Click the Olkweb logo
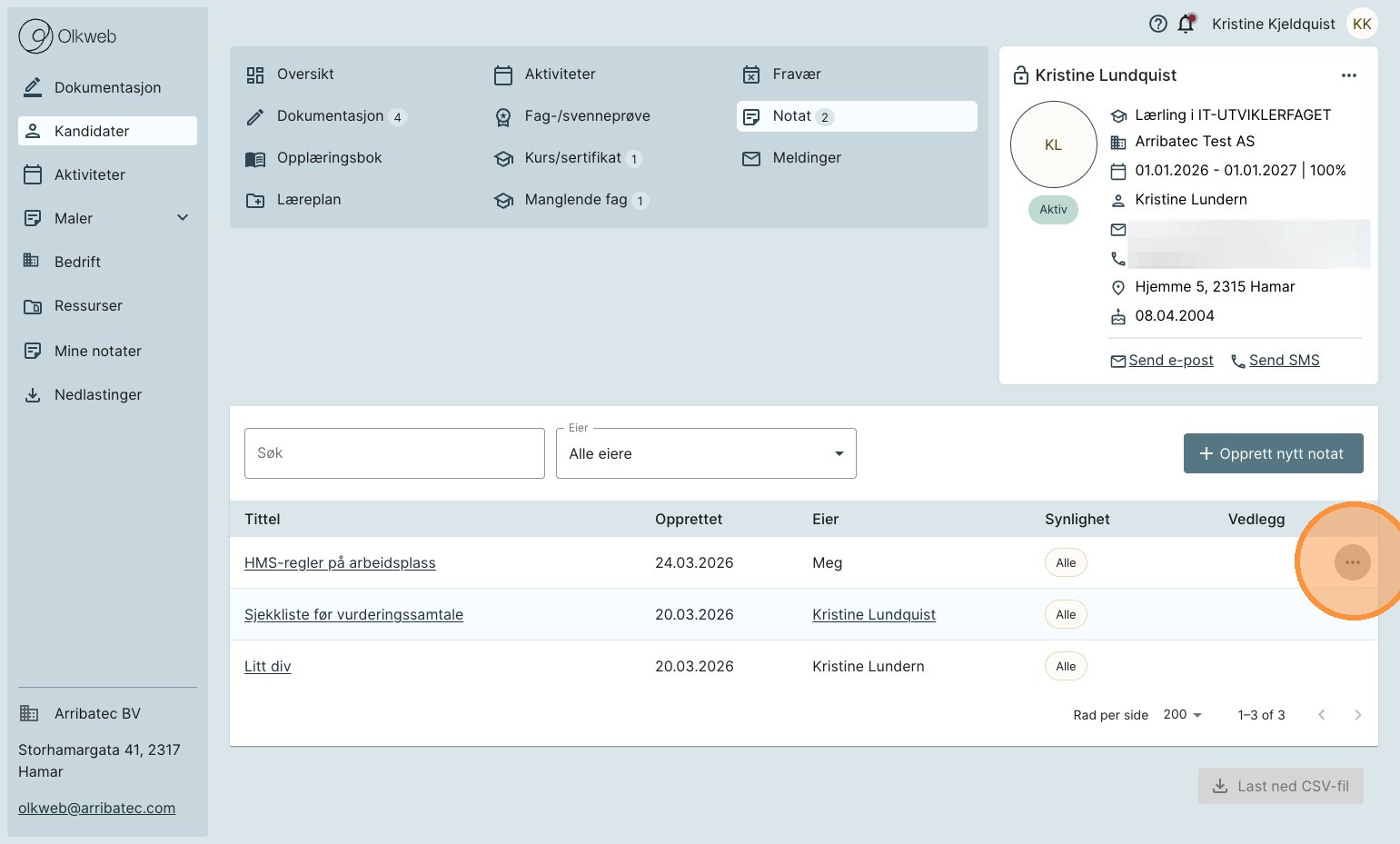This screenshot has width=1400, height=844. pyautogui.click(x=68, y=36)
